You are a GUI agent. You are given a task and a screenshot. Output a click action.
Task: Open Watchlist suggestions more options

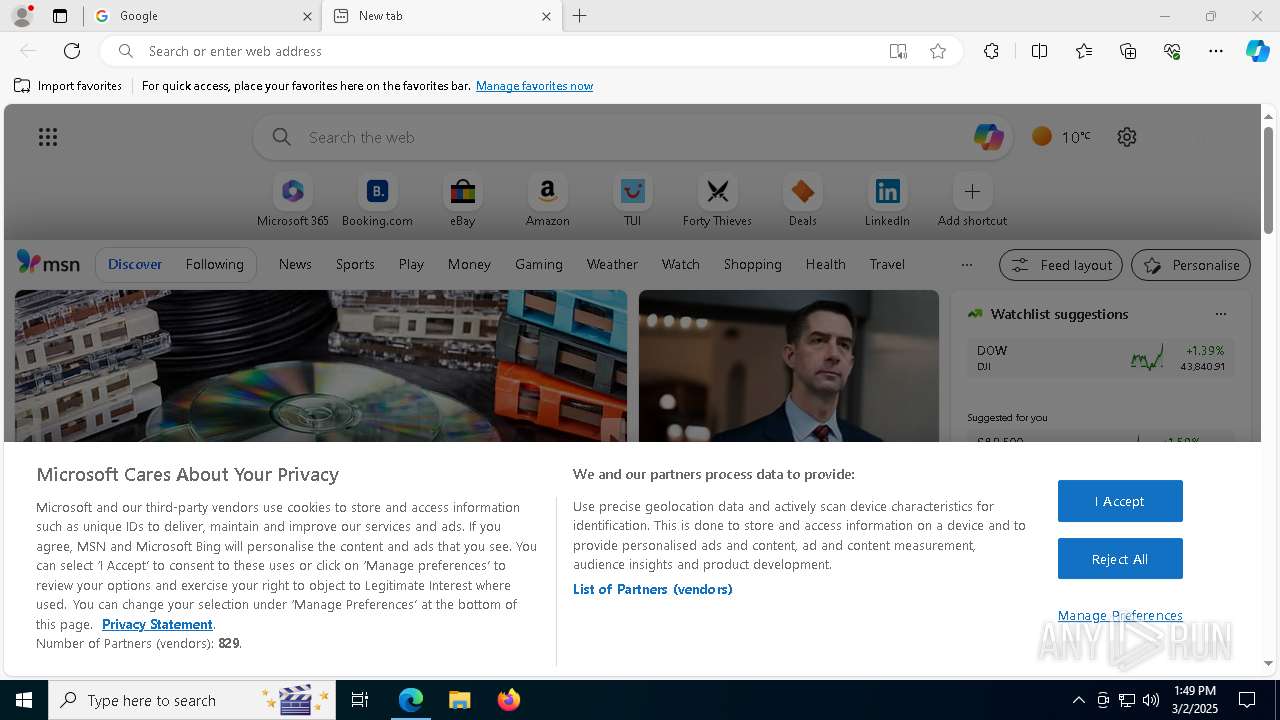1221,314
